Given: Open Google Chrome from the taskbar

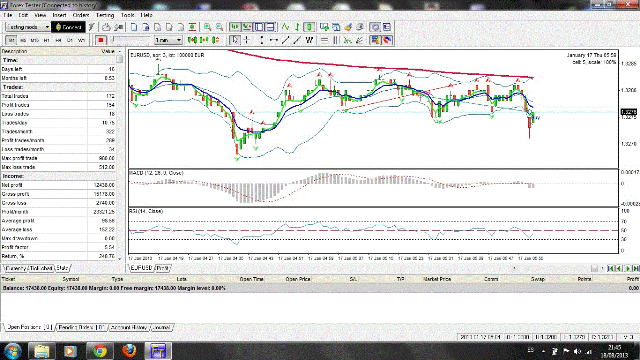Looking at the screenshot, I should [99, 351].
